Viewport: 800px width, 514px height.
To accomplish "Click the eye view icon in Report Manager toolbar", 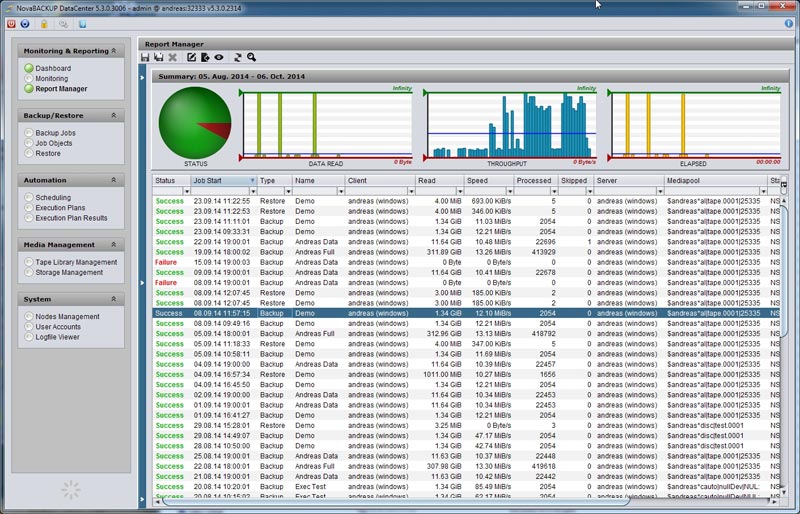I will [x=219, y=57].
